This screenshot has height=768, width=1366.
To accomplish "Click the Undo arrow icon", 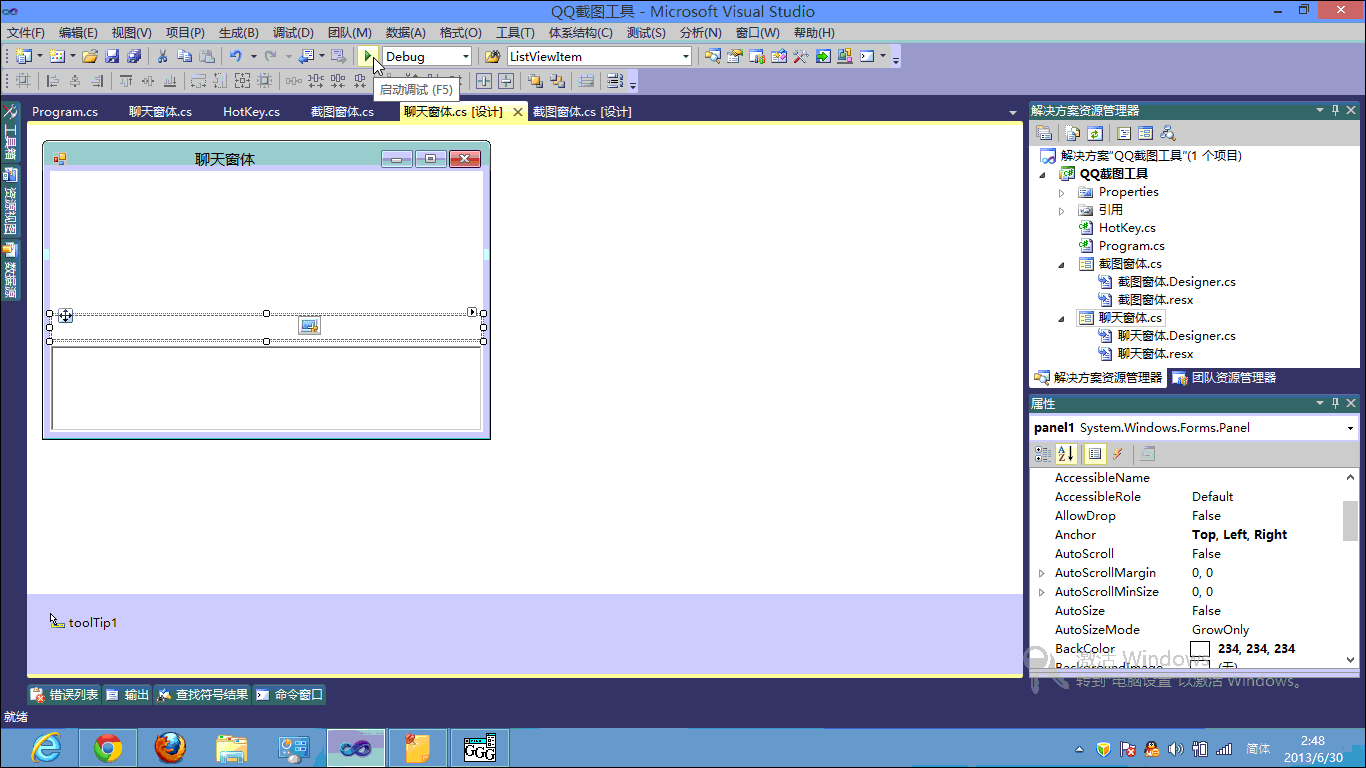I will pos(235,57).
